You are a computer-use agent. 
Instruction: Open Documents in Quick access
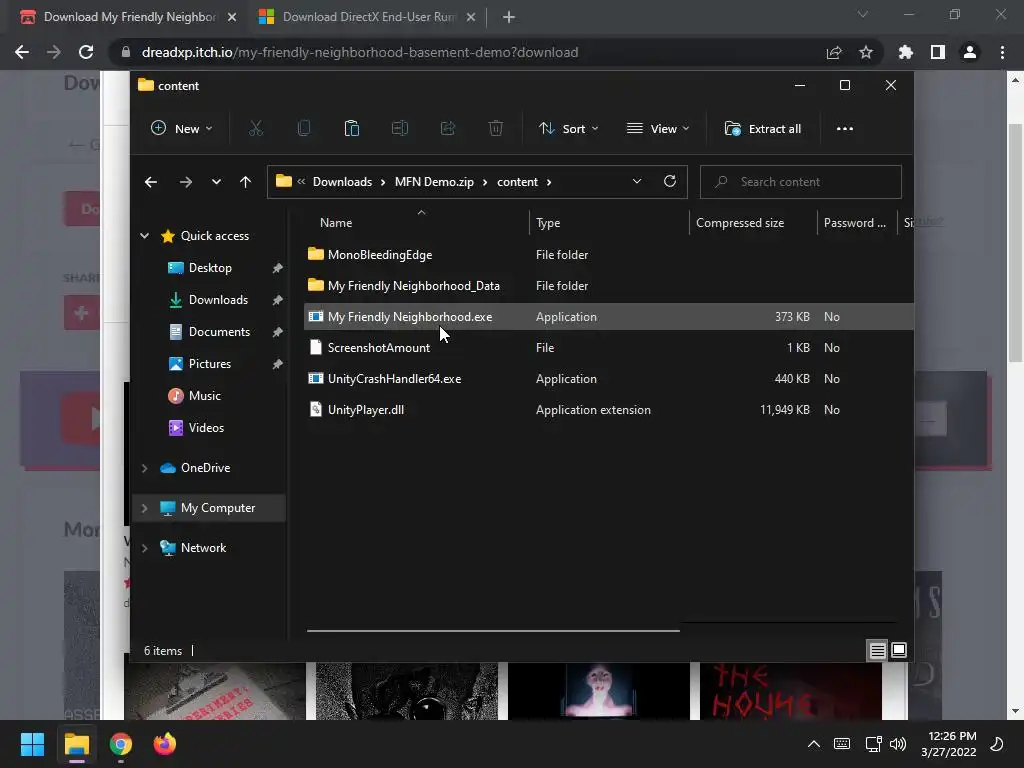(x=219, y=332)
